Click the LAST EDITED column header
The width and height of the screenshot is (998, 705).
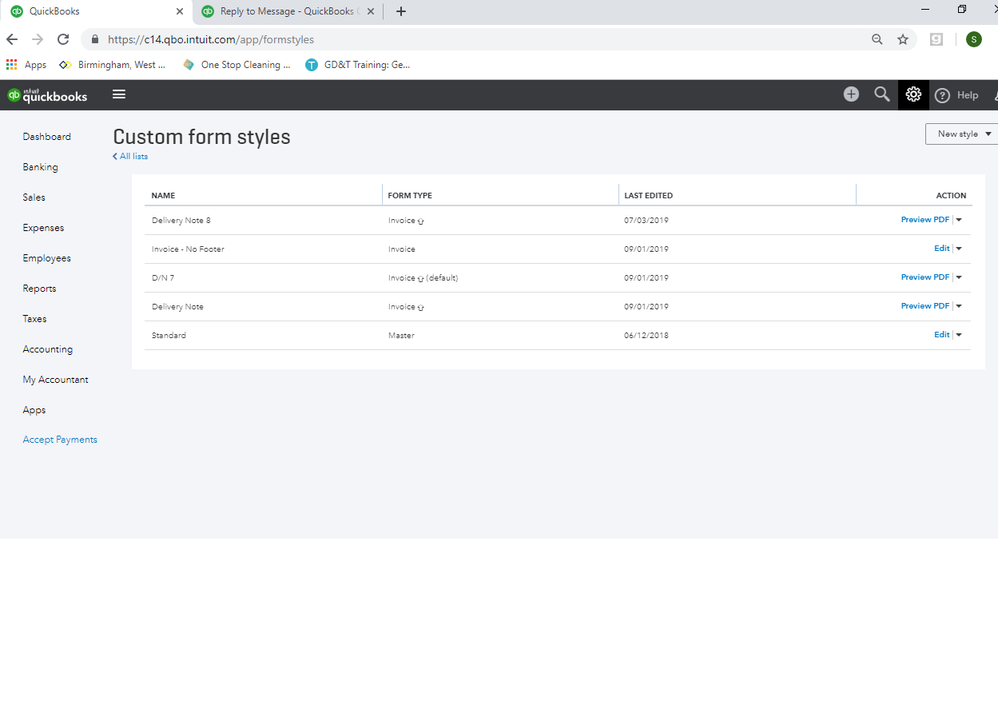(648, 195)
